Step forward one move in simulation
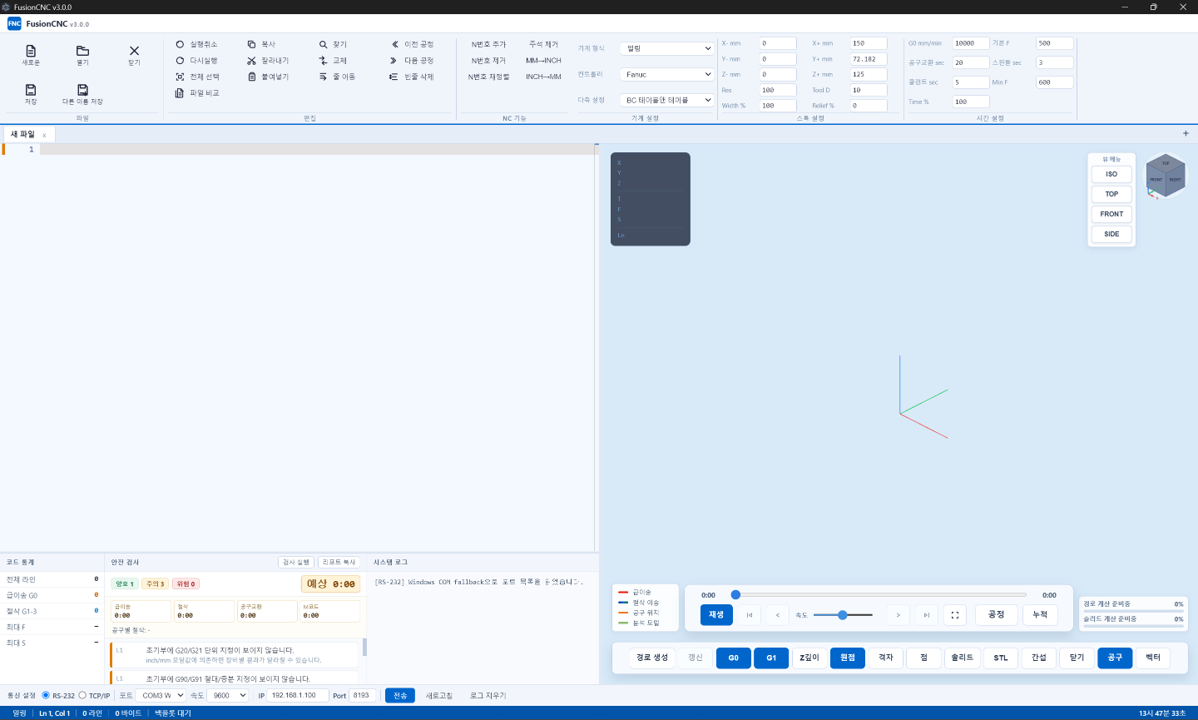Screen dimensions: 1198x720 [x=898, y=615]
